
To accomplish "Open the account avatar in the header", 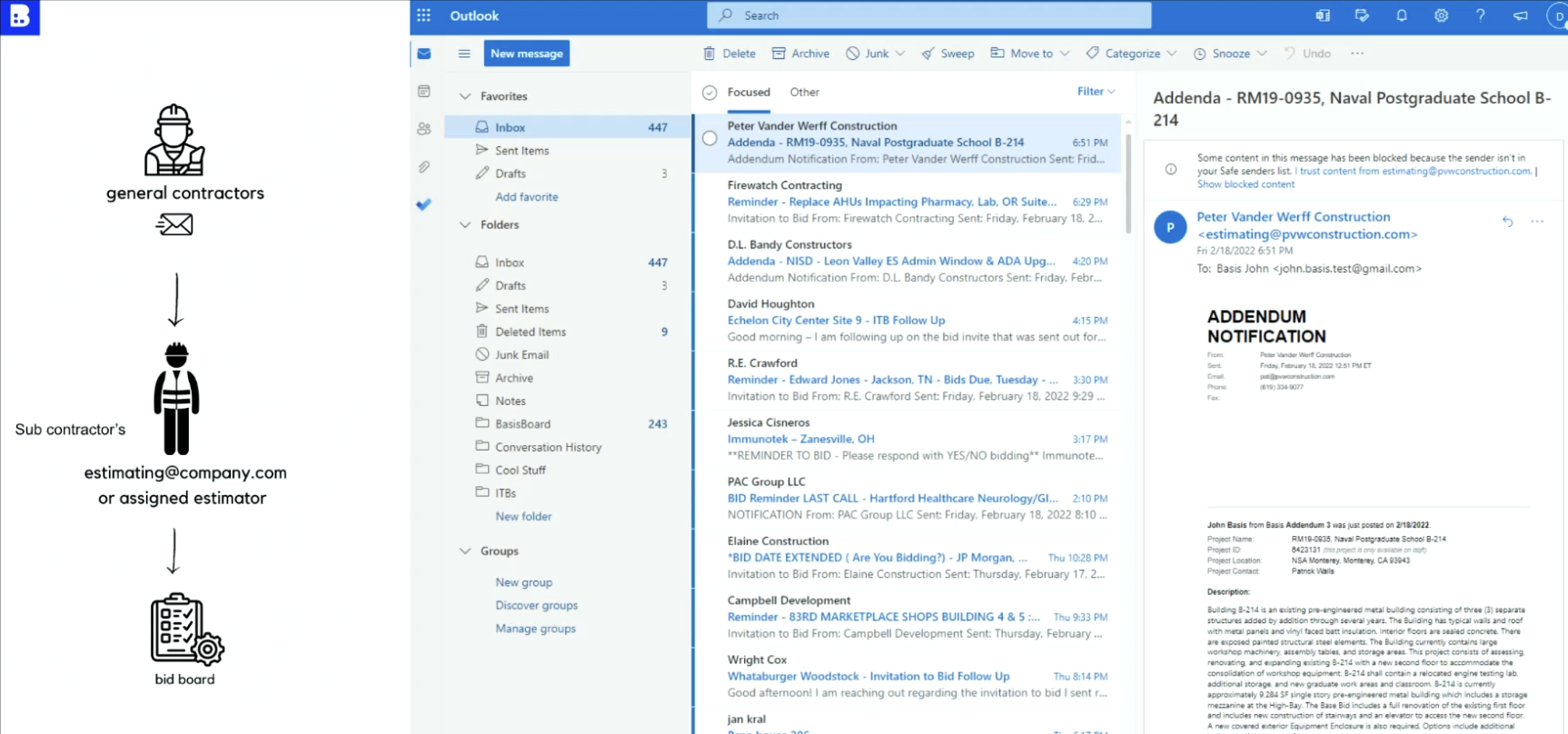I will (x=1557, y=15).
